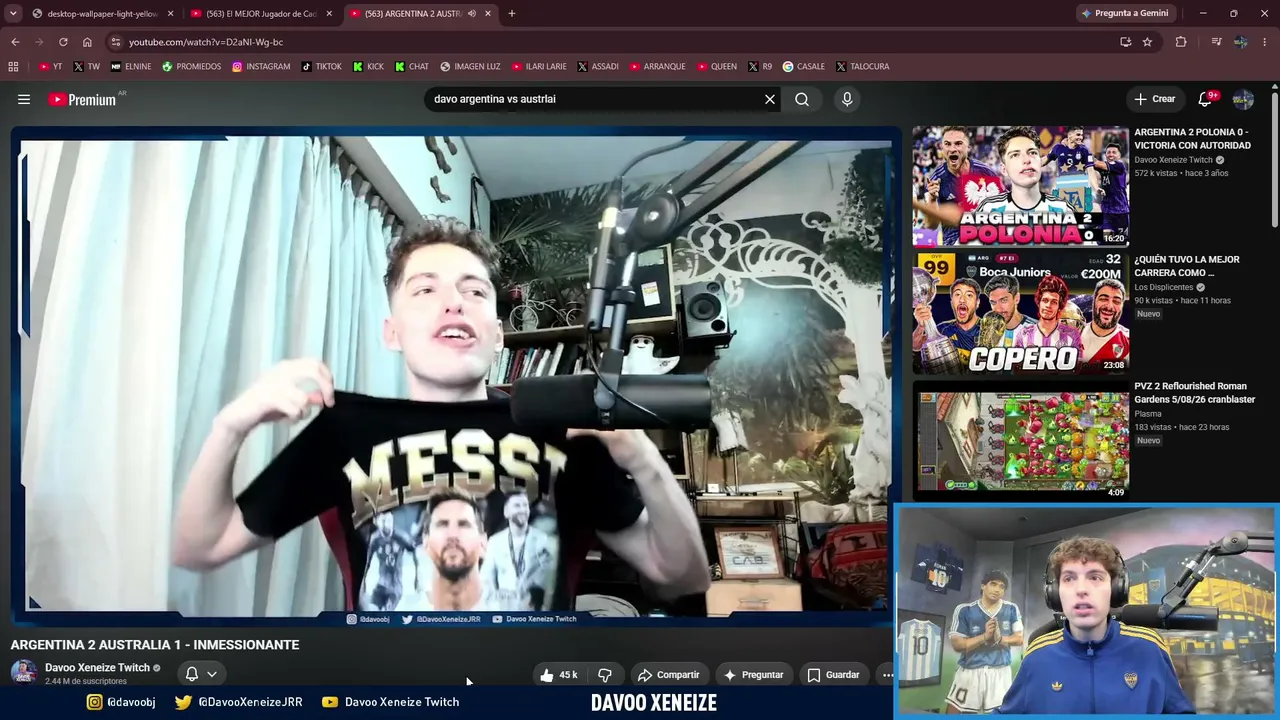Open the ASSADI bookmark
Viewport: 1280px width, 720px height.
point(599,67)
